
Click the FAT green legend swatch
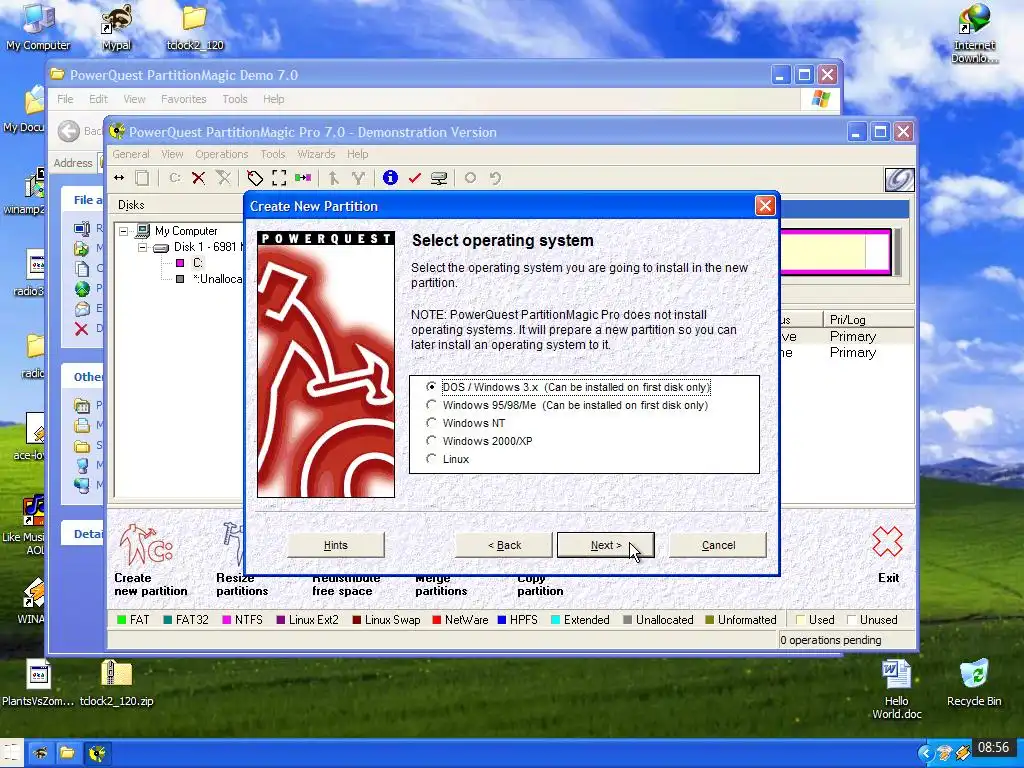[x=121, y=620]
